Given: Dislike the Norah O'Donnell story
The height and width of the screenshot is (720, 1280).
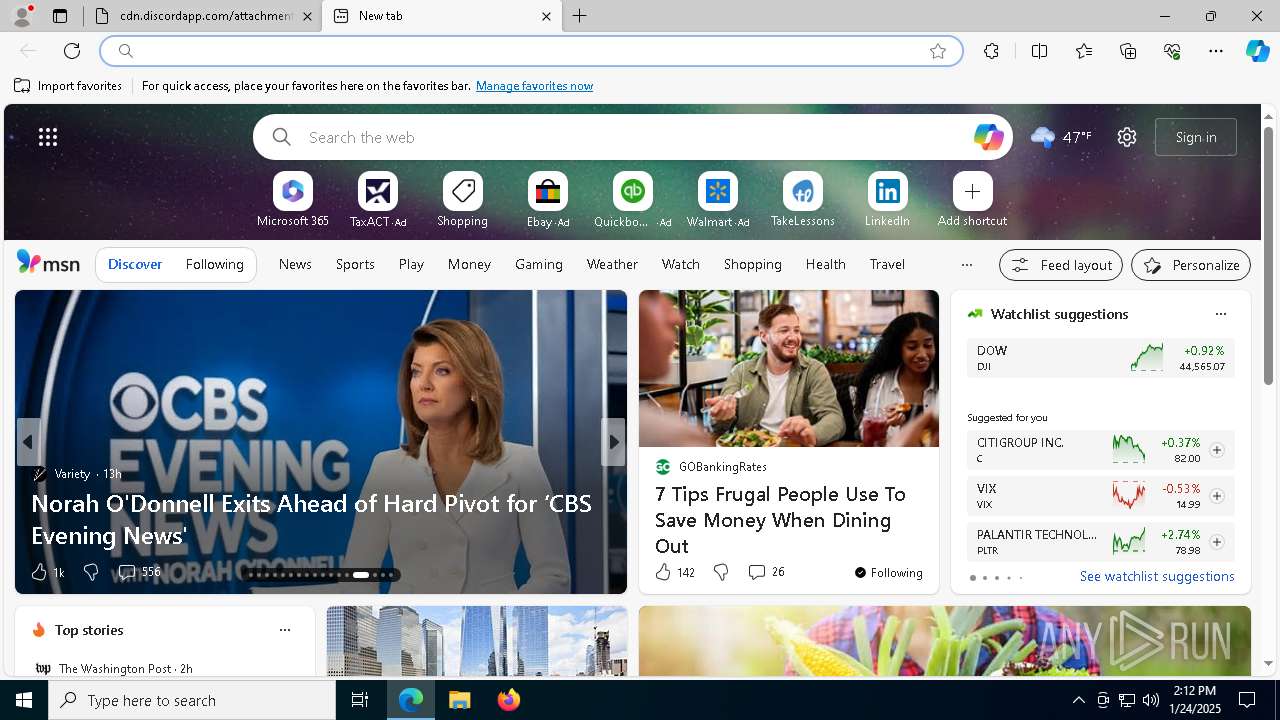Looking at the screenshot, I should (x=91, y=572).
